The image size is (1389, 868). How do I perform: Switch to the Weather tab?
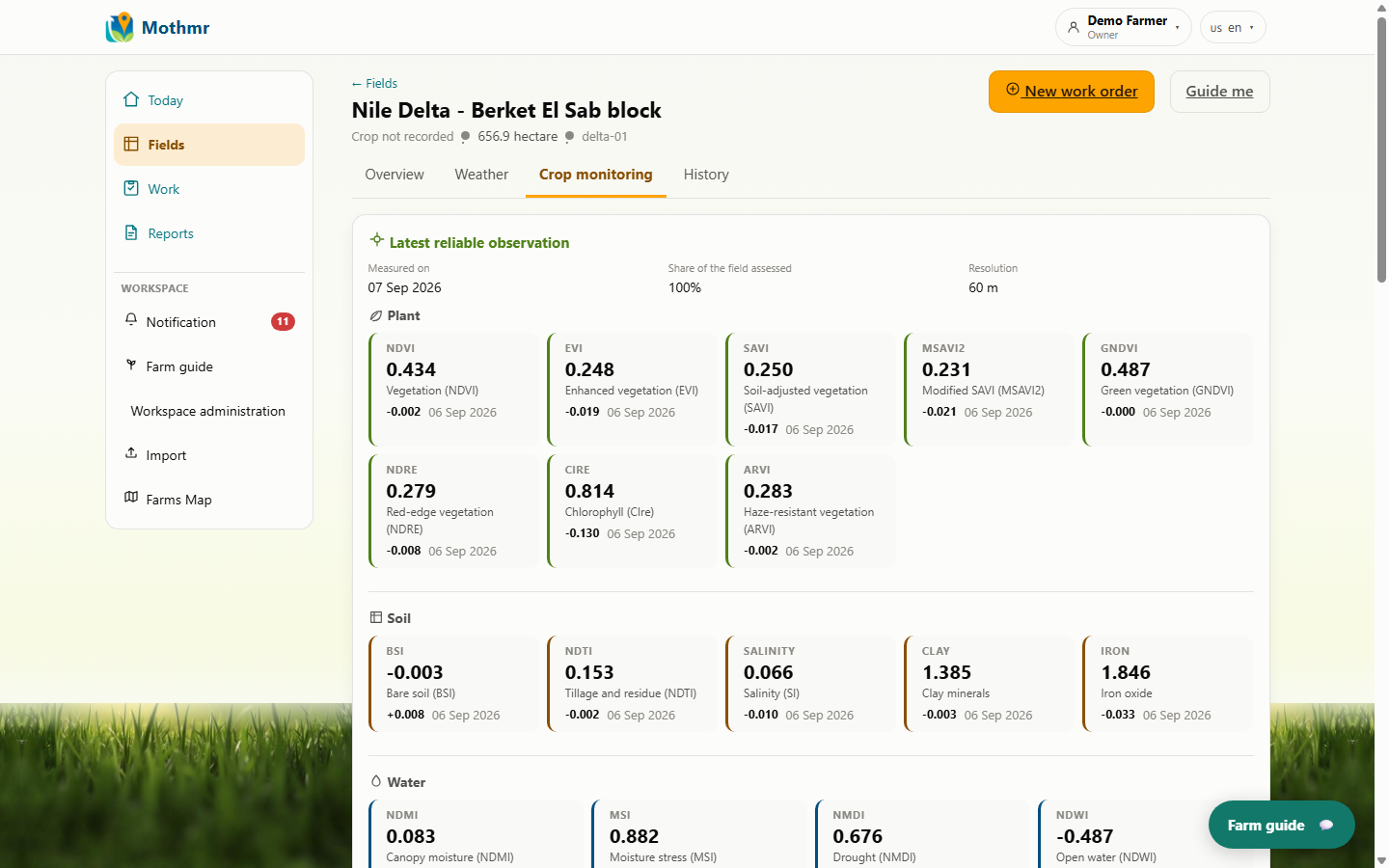tap(481, 175)
